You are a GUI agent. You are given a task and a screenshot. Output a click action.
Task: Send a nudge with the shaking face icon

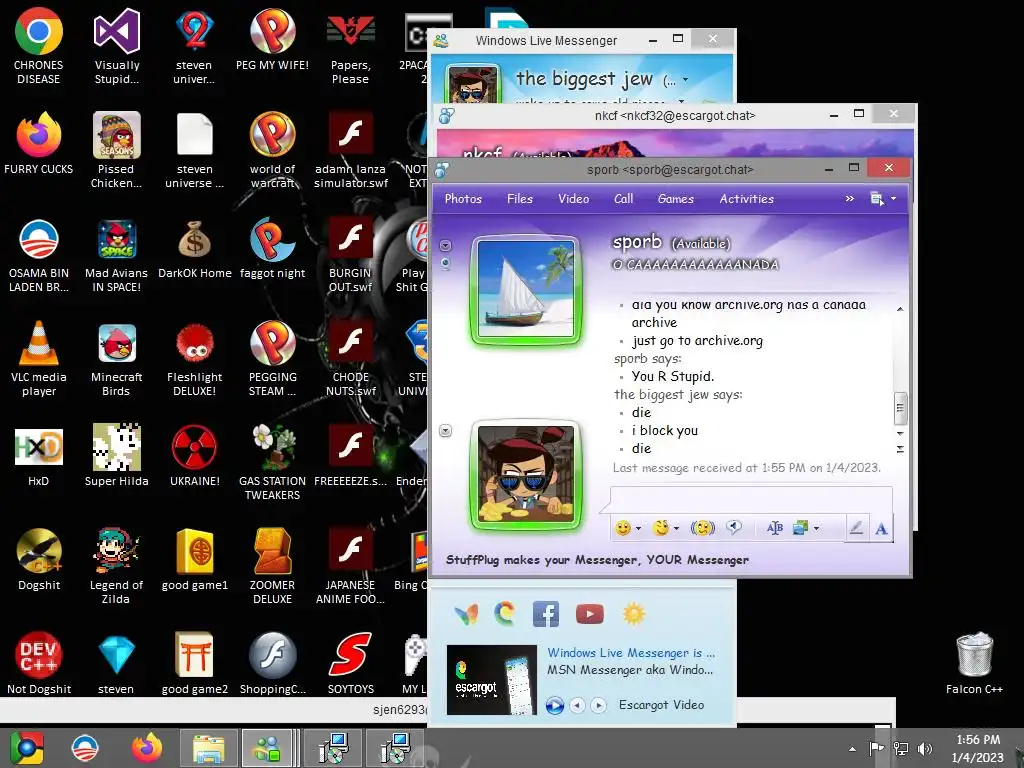(x=702, y=528)
